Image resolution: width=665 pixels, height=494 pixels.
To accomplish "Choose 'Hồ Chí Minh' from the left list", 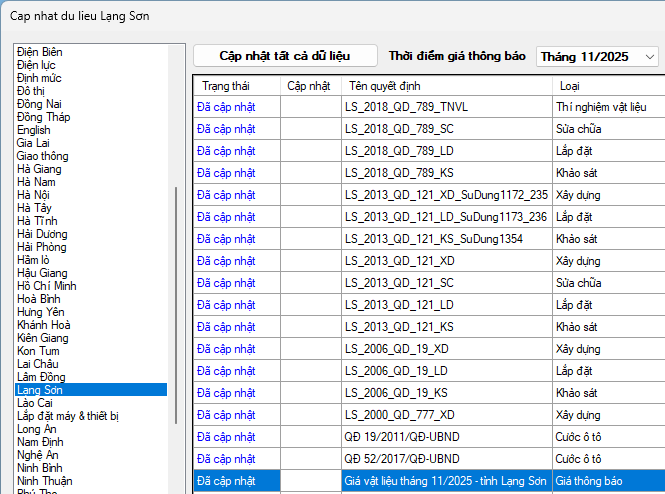I will (47, 286).
